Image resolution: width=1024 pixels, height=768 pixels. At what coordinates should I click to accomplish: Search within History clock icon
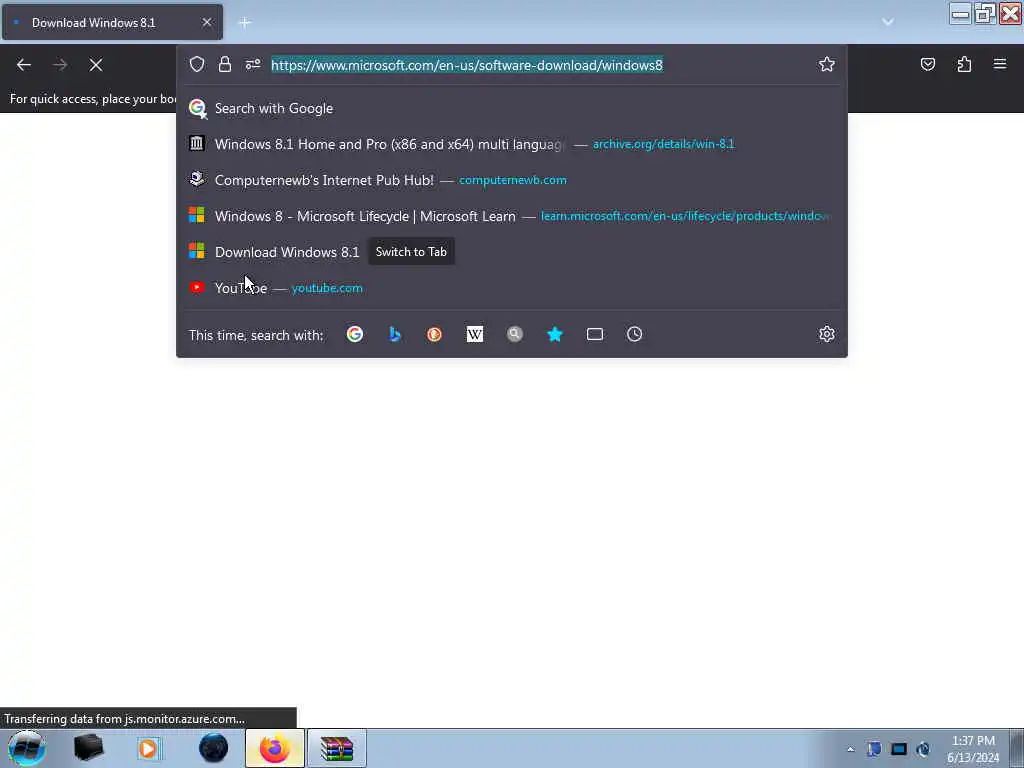(635, 334)
